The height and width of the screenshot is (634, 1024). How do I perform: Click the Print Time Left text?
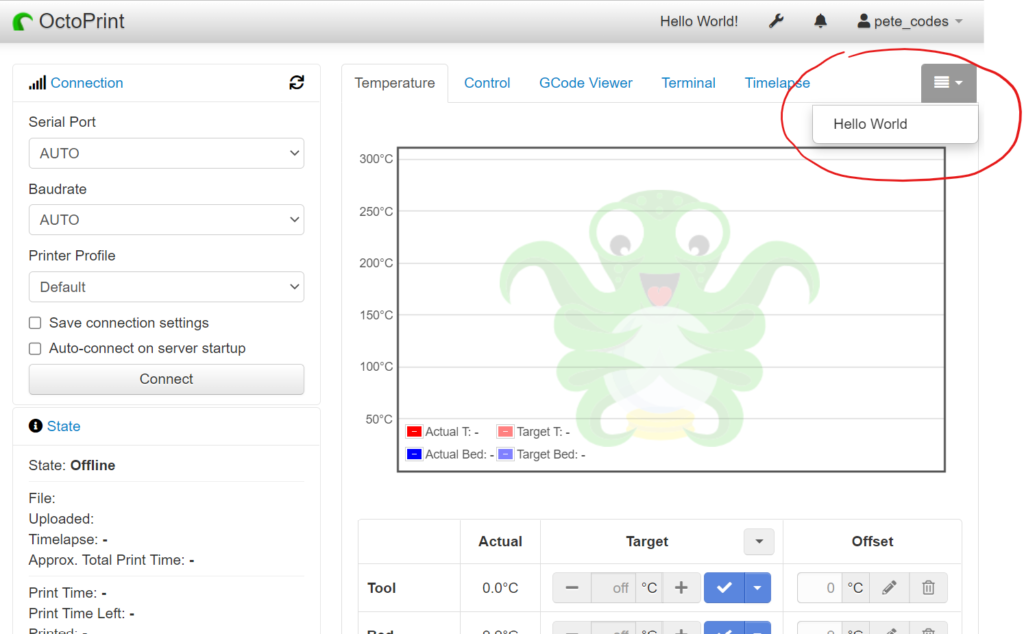coord(82,614)
